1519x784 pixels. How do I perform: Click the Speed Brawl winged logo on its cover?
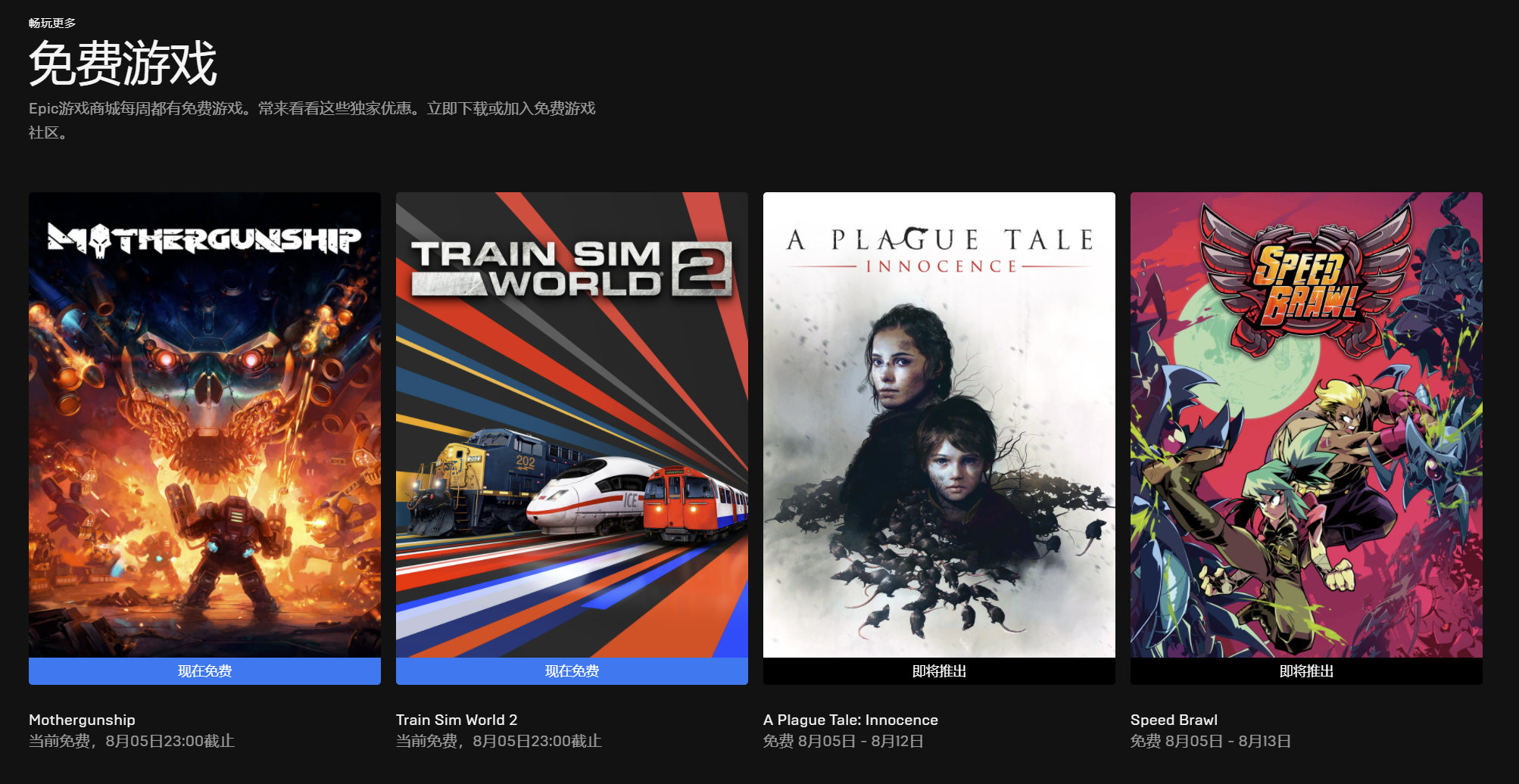[x=1306, y=280]
